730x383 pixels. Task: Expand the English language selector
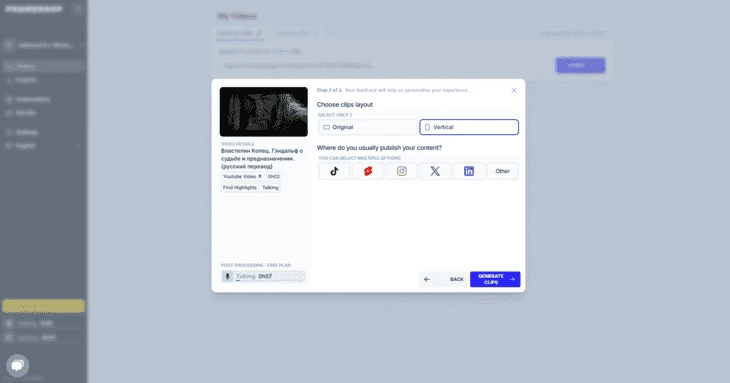pyautogui.click(x=43, y=146)
